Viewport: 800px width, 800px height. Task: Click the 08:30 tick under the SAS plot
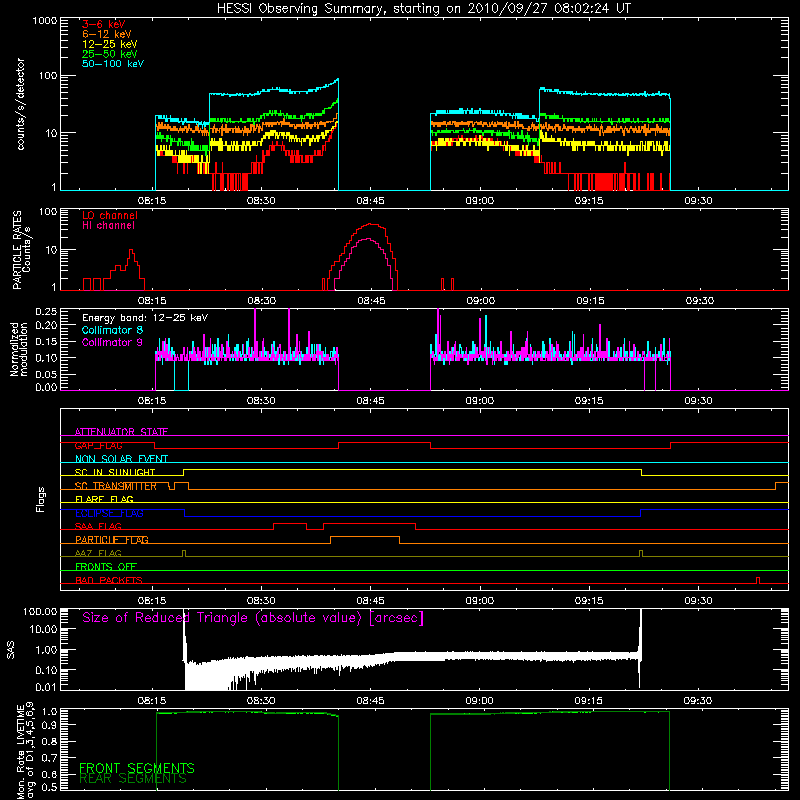click(x=261, y=701)
